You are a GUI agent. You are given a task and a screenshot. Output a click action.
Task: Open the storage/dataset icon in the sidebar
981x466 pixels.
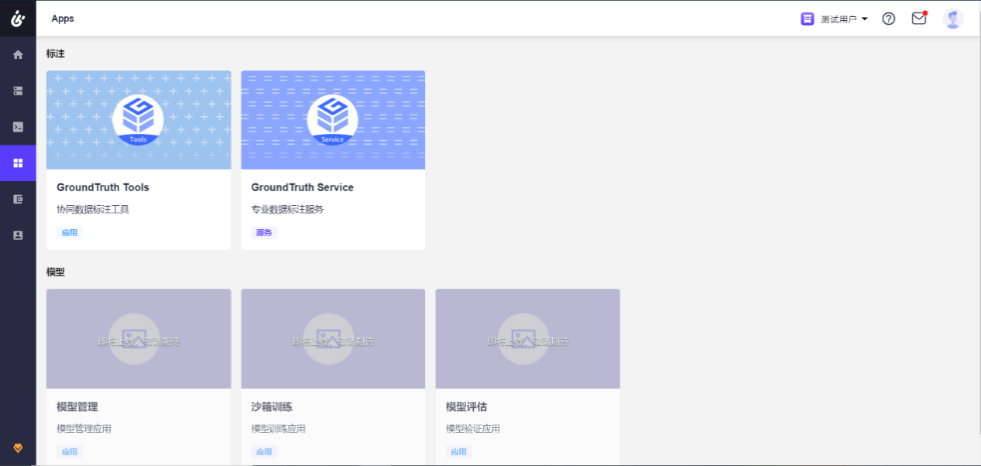17,91
